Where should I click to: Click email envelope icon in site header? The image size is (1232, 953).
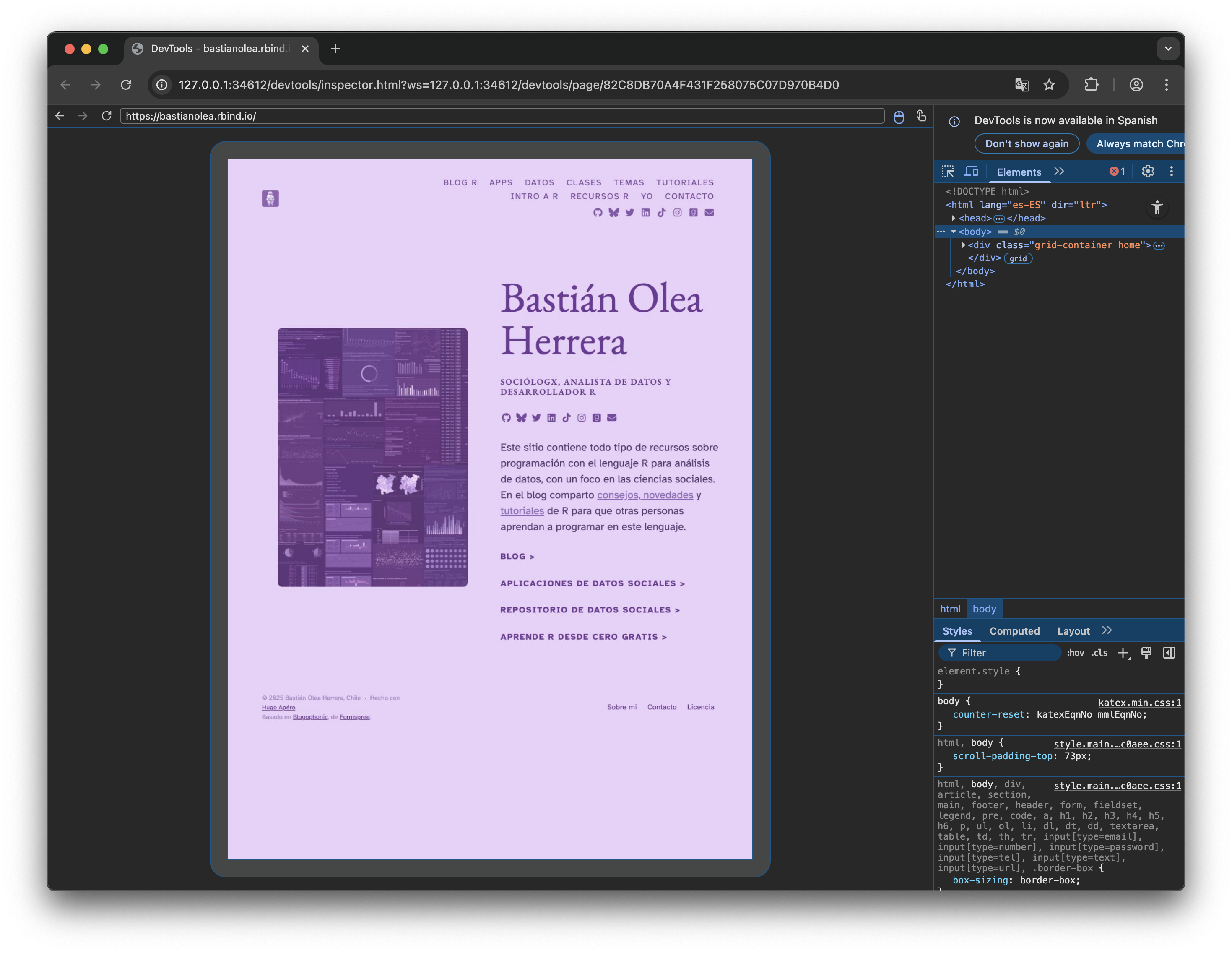click(x=709, y=212)
